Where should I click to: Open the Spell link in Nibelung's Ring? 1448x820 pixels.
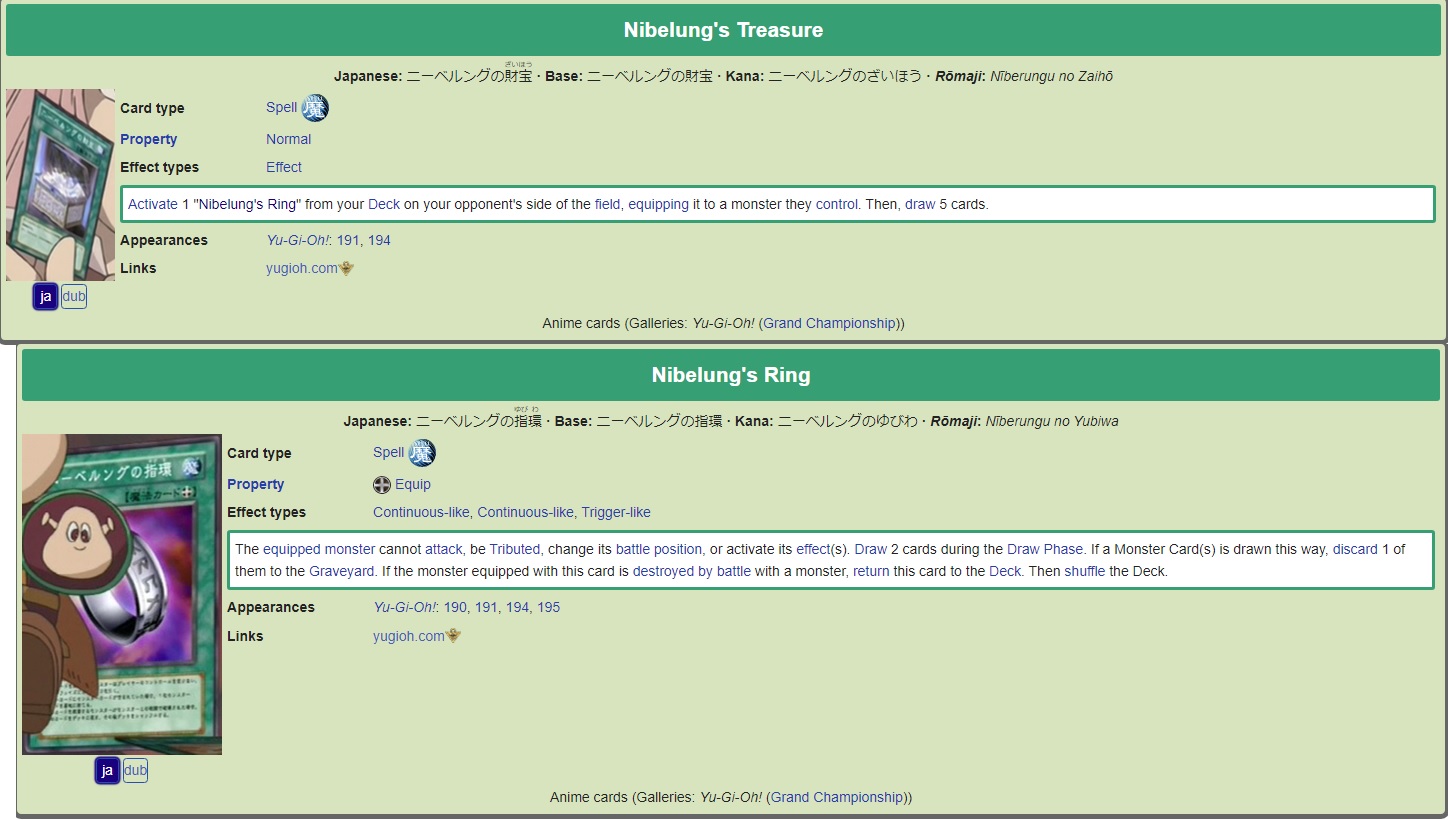click(x=389, y=453)
